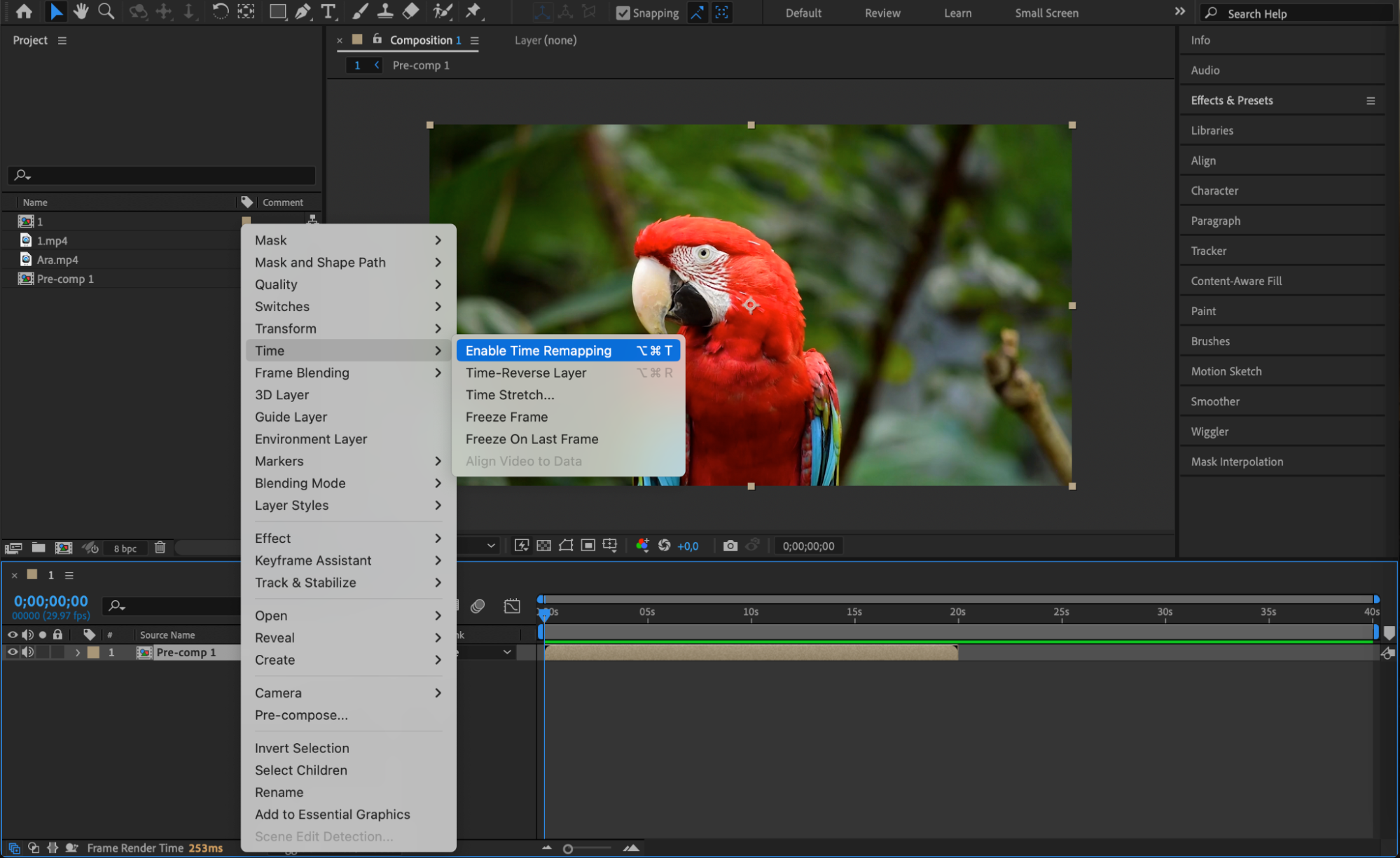The width and height of the screenshot is (1400, 858).
Task: Expand the Pre-comp 1 layer properties
Action: point(77,652)
